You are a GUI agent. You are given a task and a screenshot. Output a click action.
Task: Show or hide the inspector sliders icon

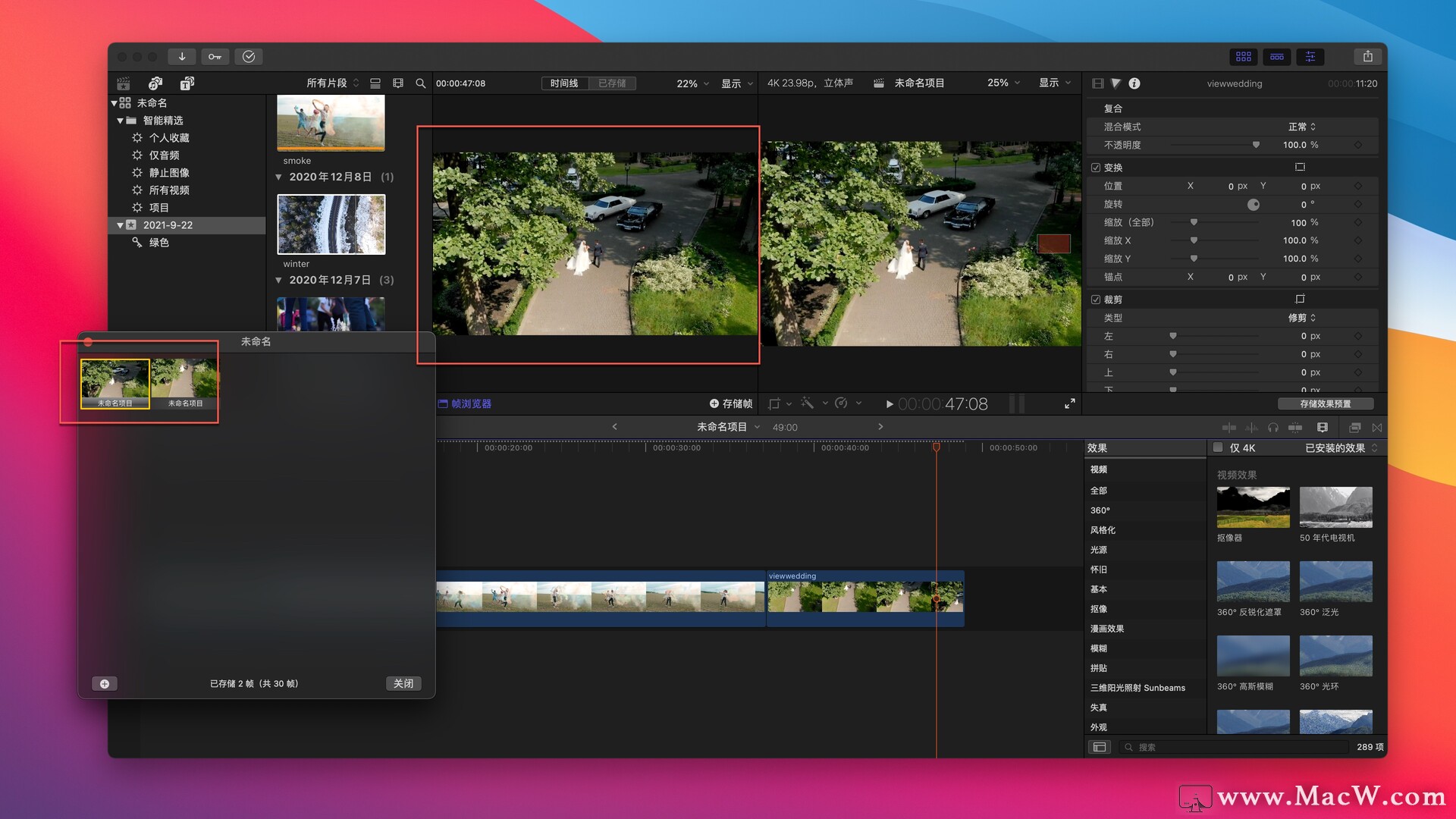1310,56
